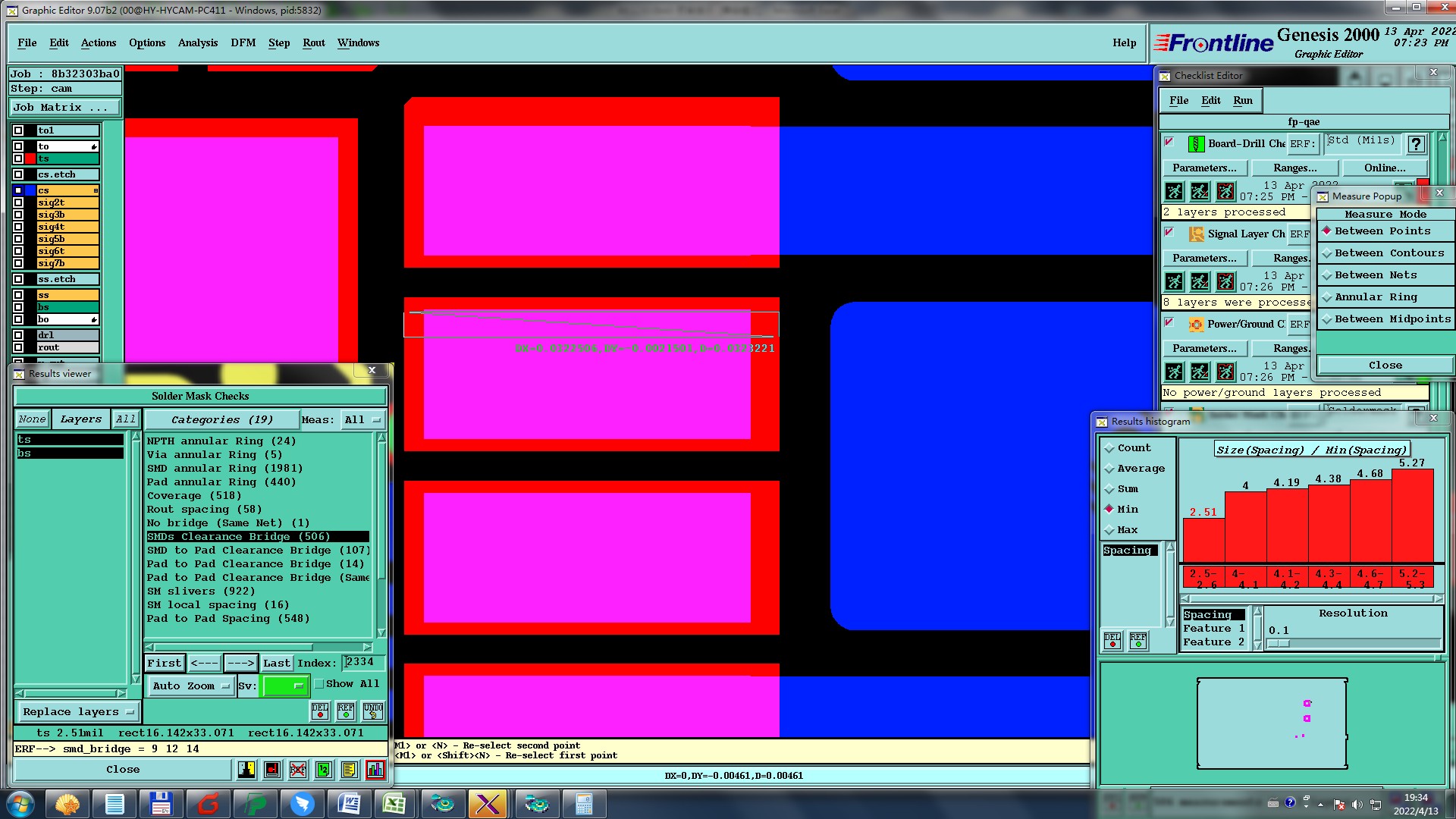
Task: Open the Analysis menu
Action: pos(197,43)
